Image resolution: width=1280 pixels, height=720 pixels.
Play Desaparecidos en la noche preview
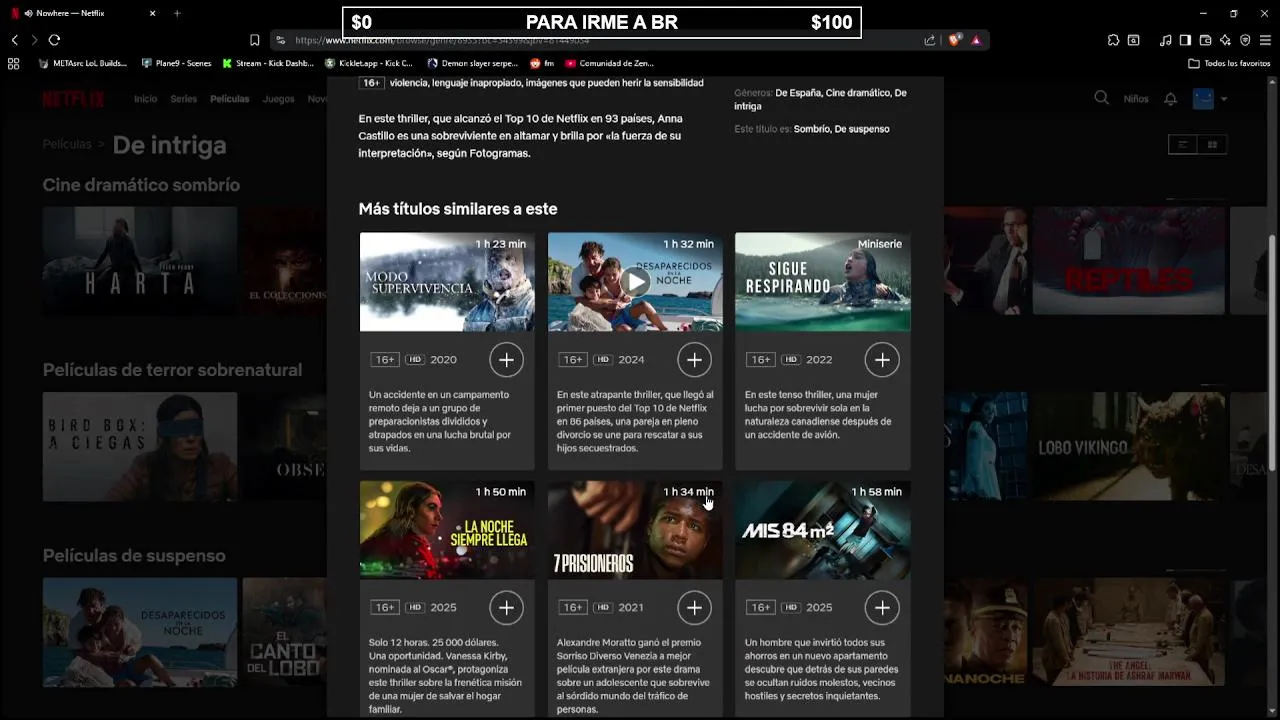635,282
